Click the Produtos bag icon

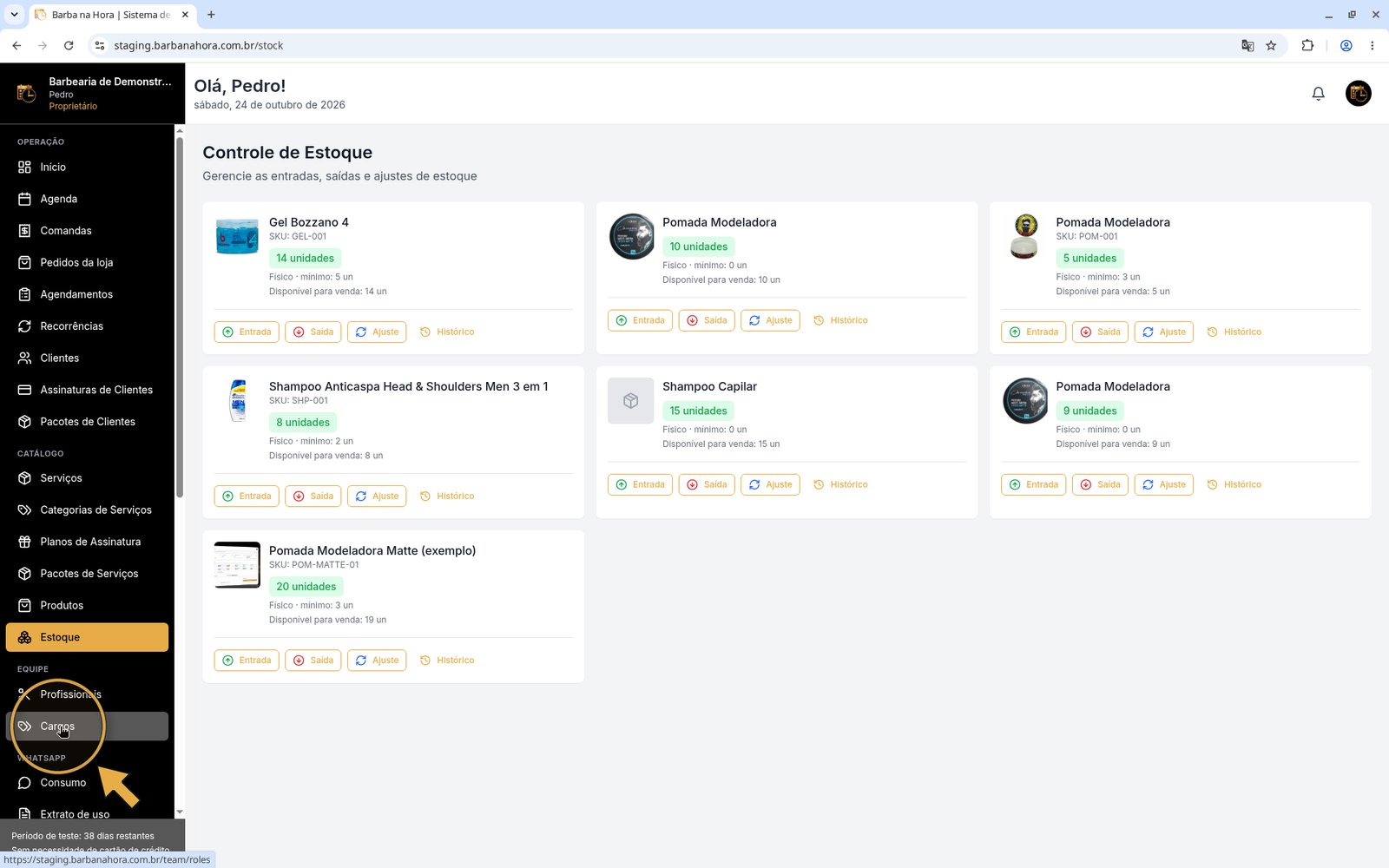[x=24, y=606]
